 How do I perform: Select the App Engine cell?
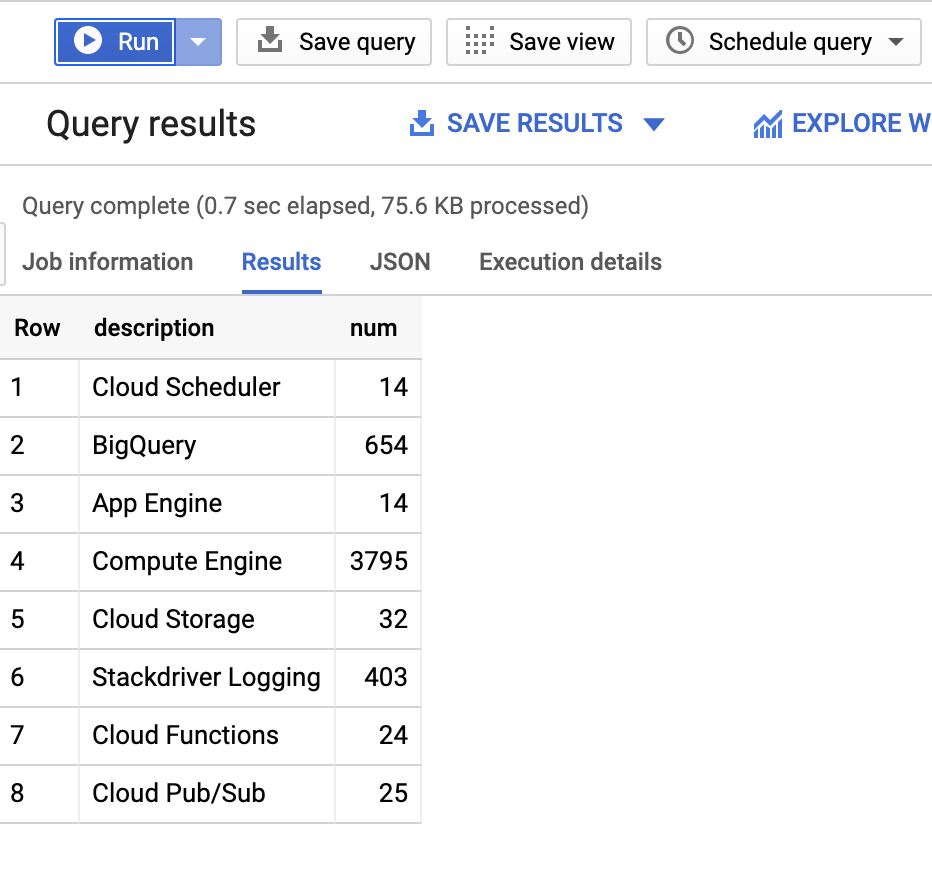tap(207, 503)
